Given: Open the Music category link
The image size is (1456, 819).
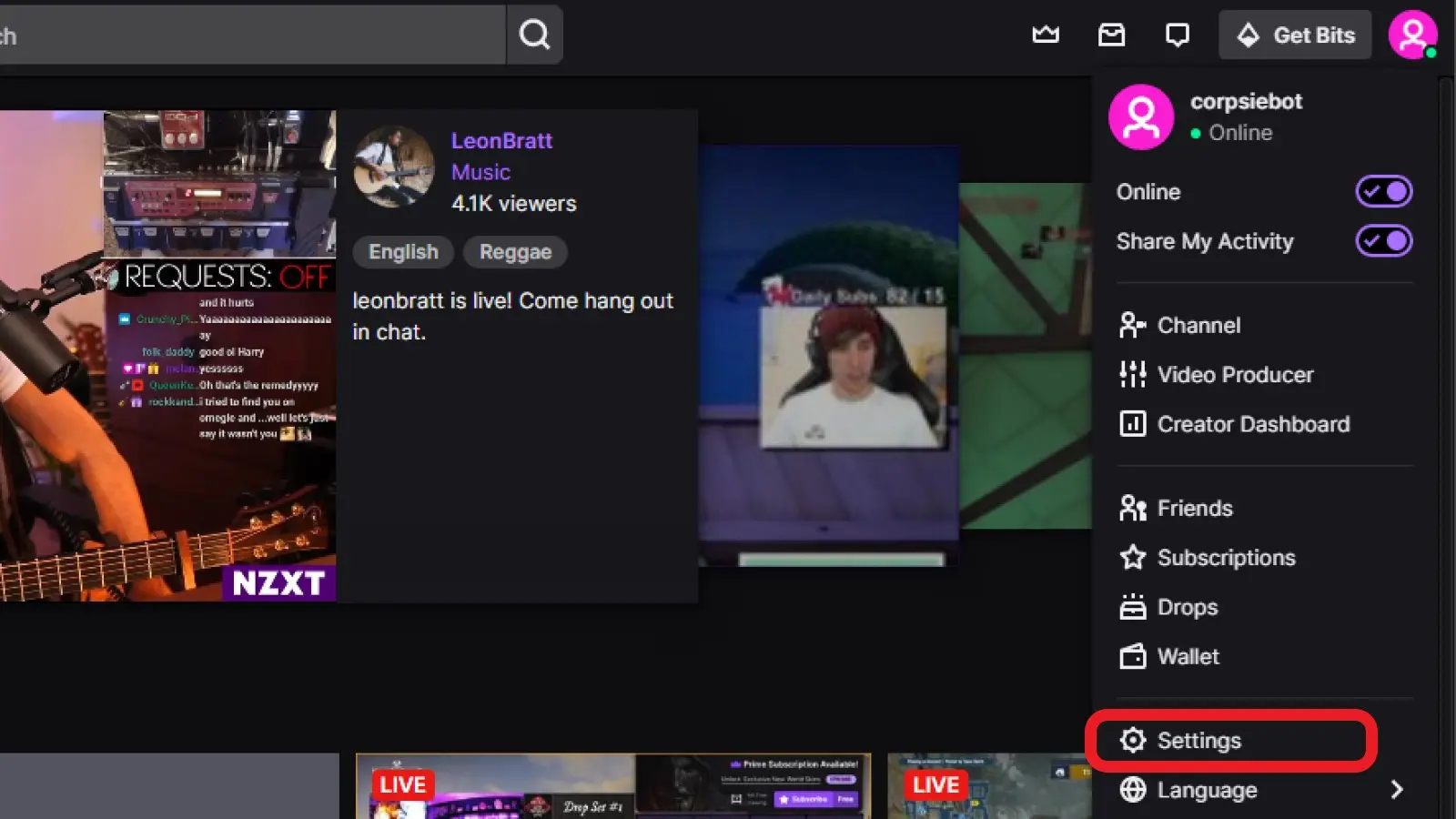Looking at the screenshot, I should (480, 172).
